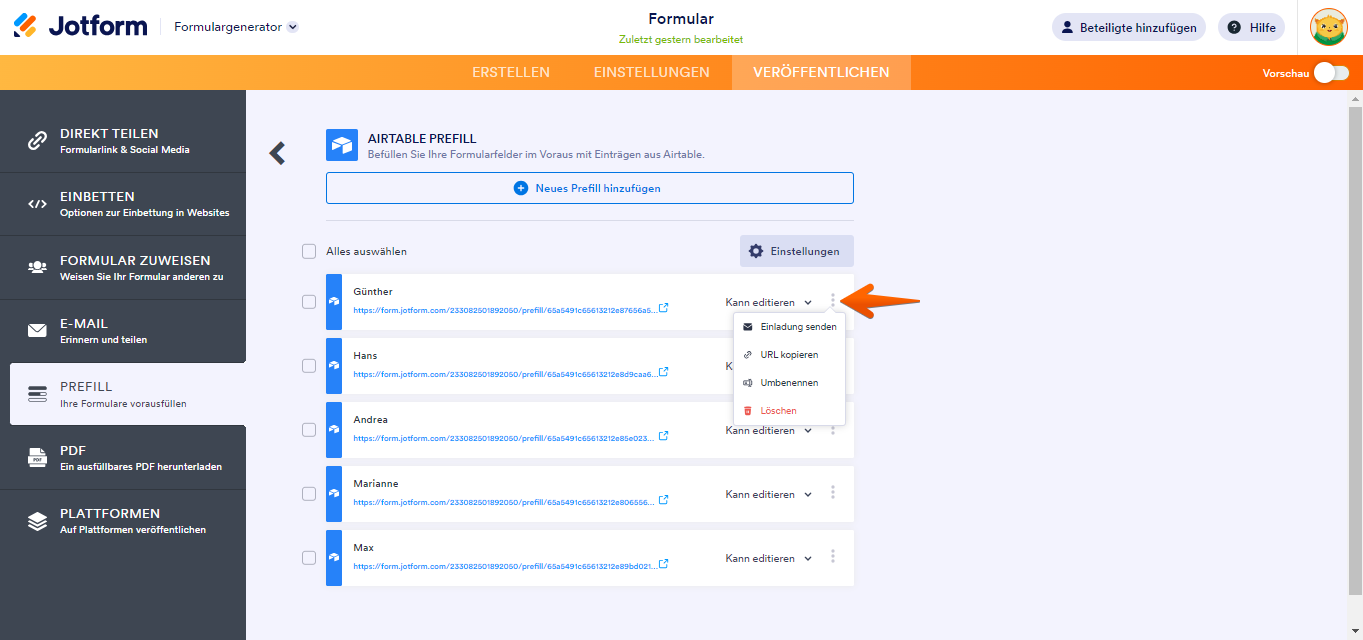
Task: Click the page's vertical scrollbar
Action: pos(1355,350)
